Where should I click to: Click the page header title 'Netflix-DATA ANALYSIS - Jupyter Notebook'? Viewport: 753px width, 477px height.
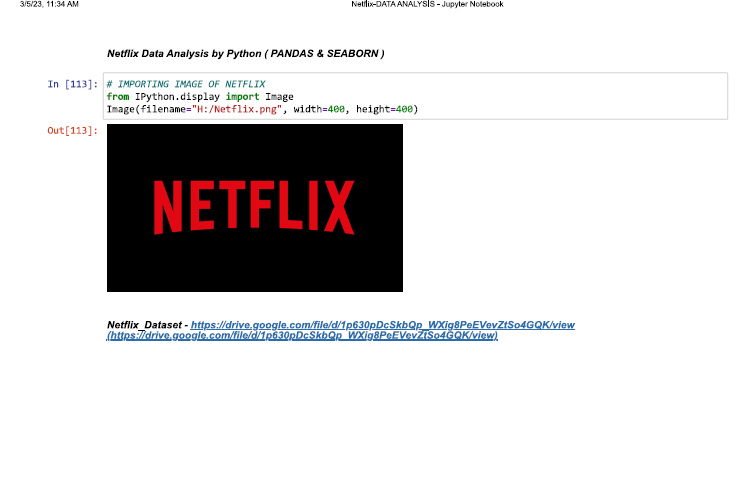[427, 4]
